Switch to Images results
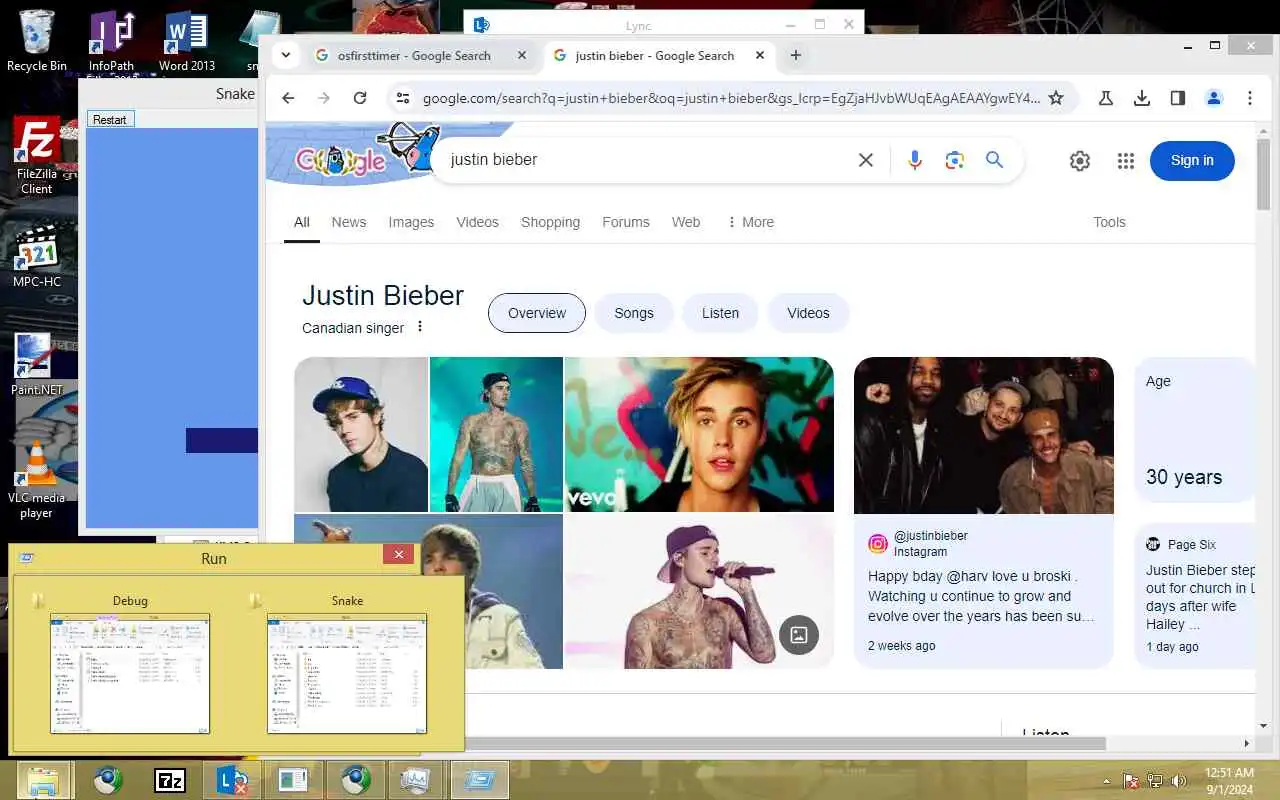 [x=411, y=222]
